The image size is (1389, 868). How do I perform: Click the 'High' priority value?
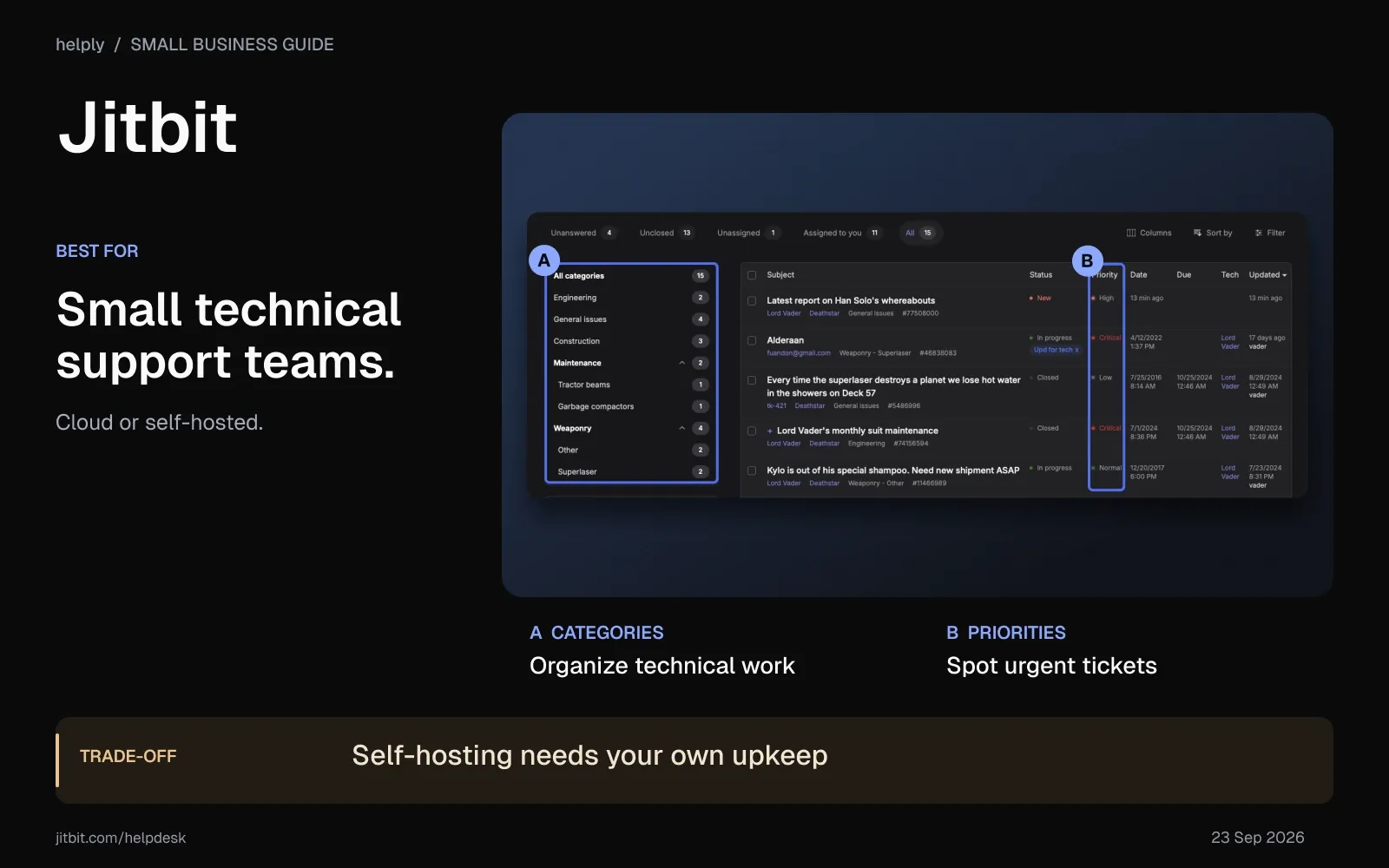tap(1106, 298)
